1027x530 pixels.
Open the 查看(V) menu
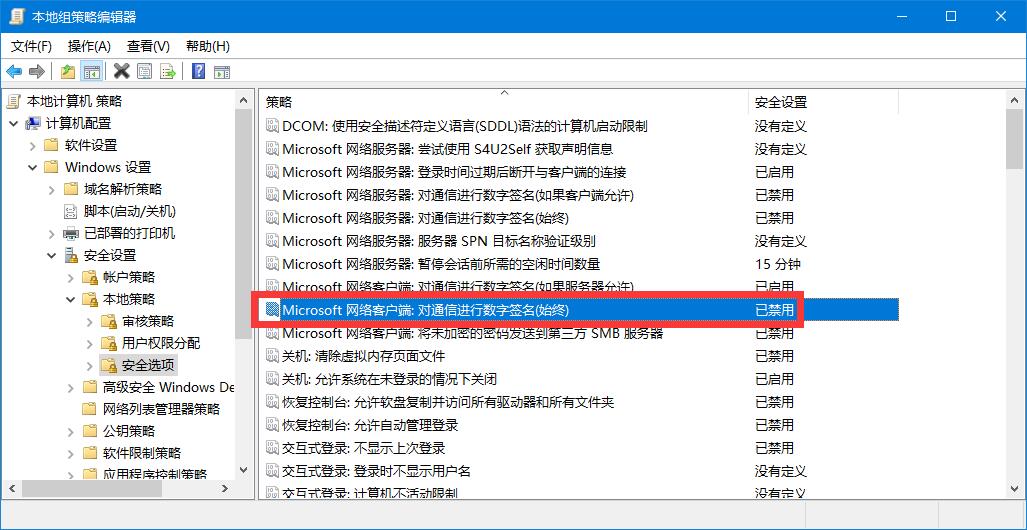(149, 47)
